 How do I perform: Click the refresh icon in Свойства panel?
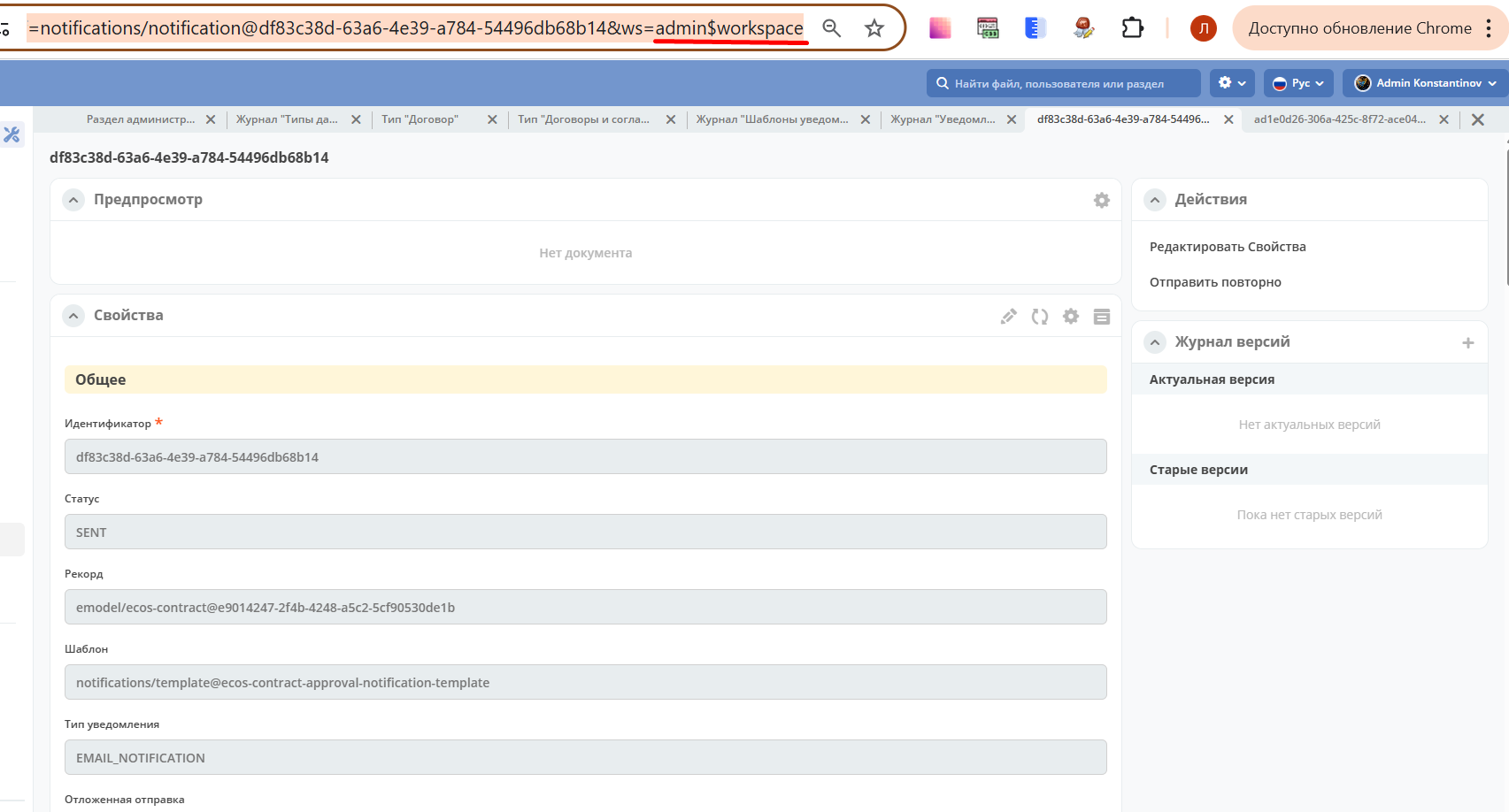pyautogui.click(x=1040, y=317)
